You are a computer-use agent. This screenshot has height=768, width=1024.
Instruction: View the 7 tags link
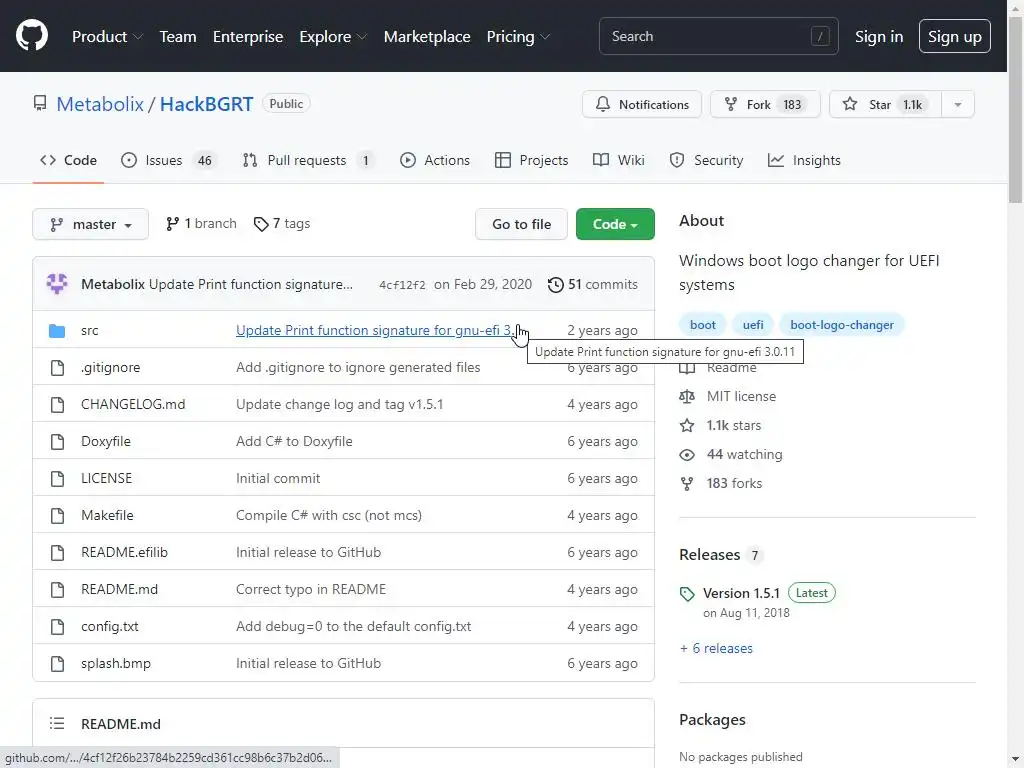[x=282, y=224]
